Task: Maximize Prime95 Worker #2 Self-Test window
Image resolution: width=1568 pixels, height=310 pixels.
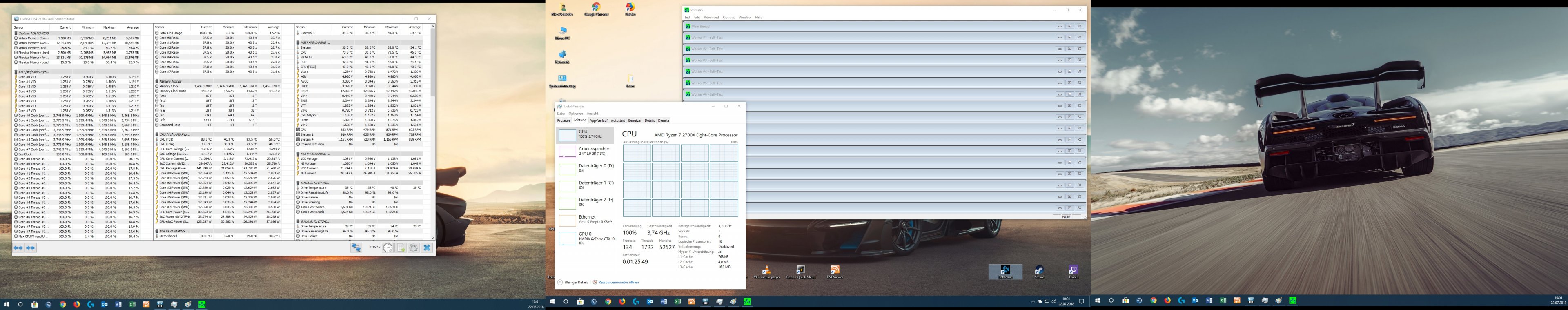Action: [1069, 49]
